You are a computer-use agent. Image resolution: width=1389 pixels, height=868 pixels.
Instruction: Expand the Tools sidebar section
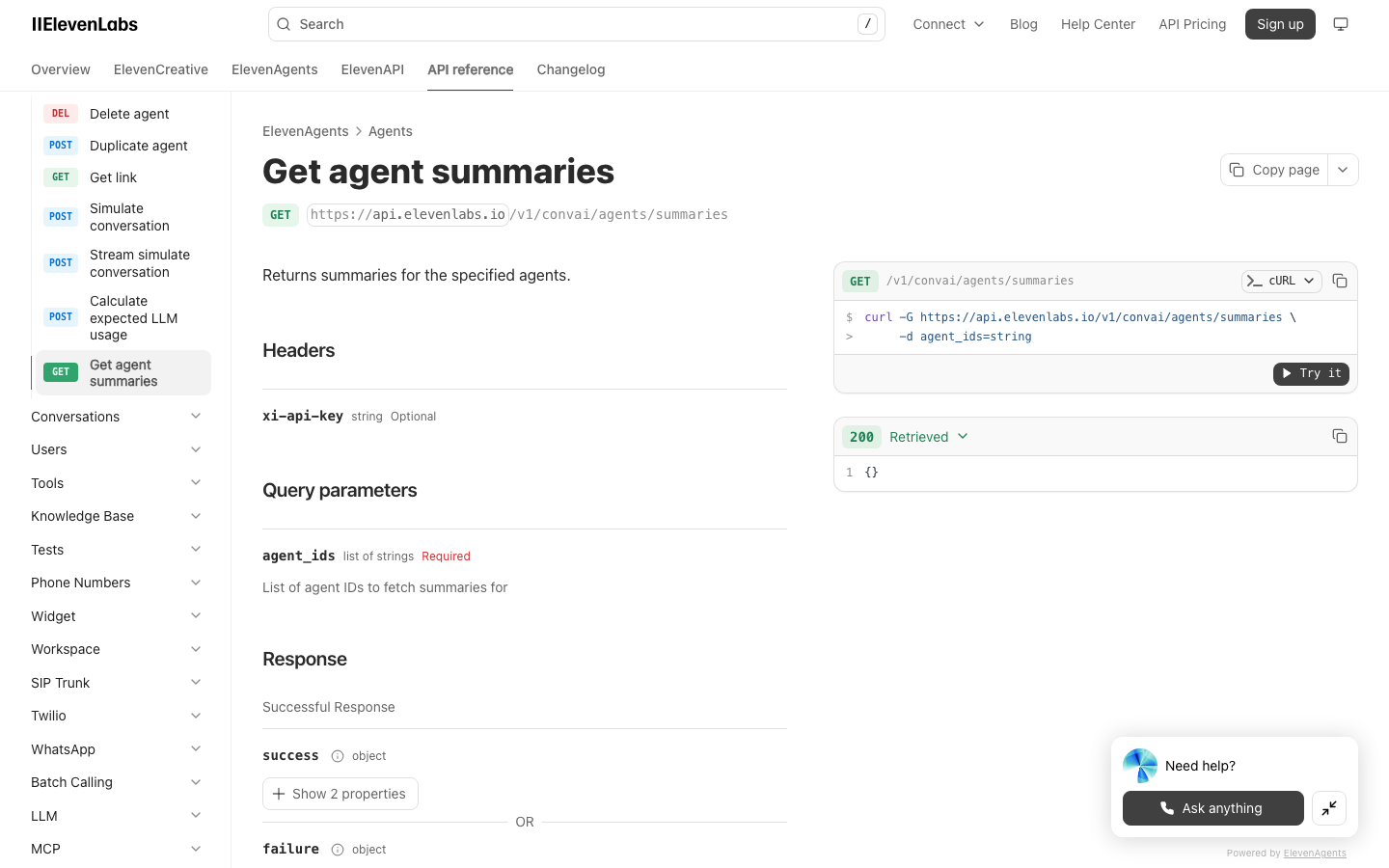pyautogui.click(x=116, y=483)
